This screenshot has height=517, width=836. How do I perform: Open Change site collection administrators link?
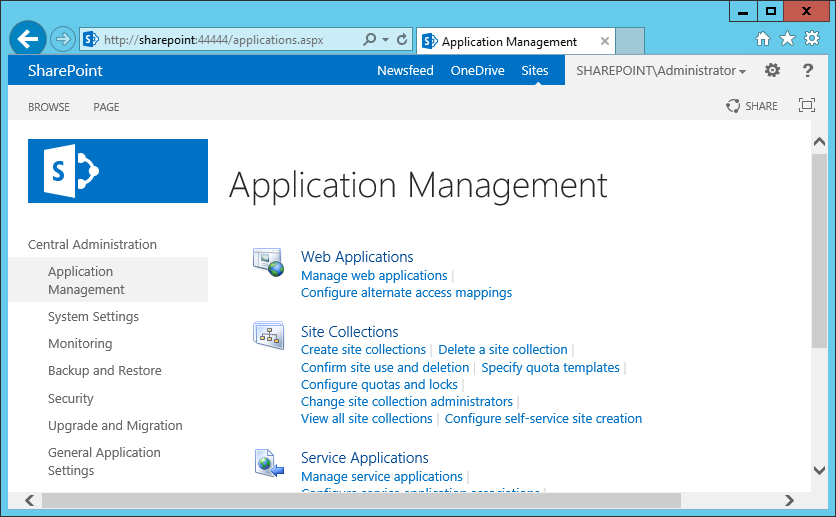(406, 402)
